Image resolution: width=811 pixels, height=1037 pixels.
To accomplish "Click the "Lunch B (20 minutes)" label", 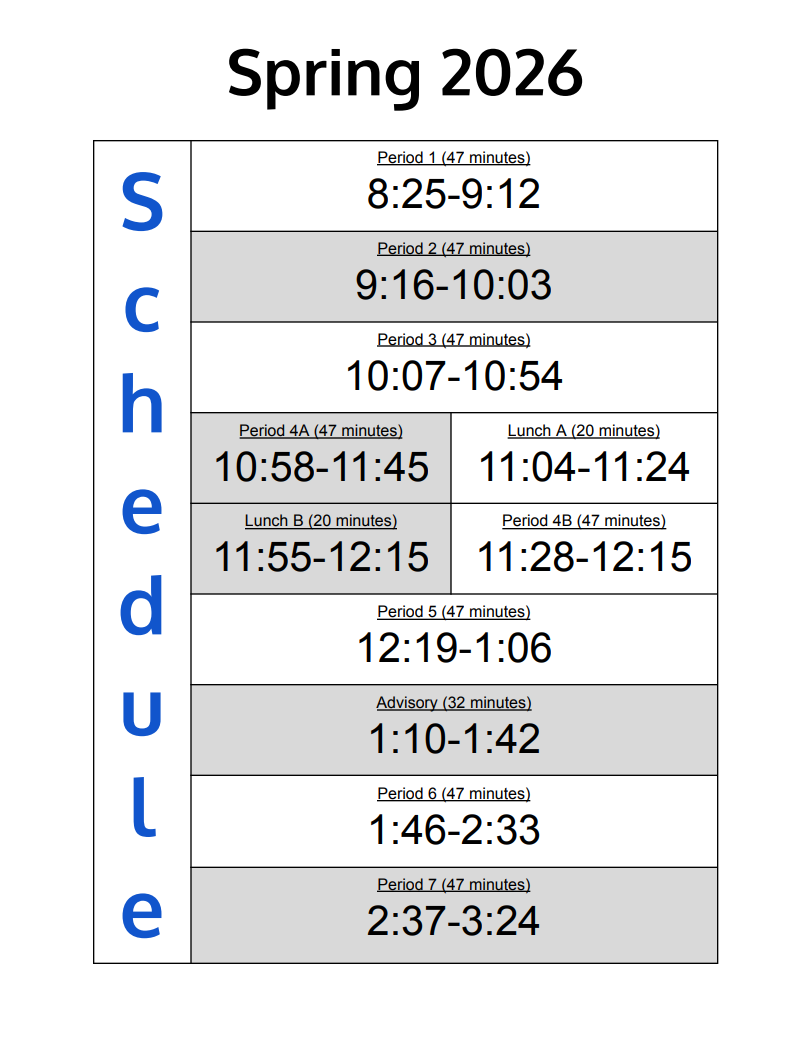I will [320, 521].
